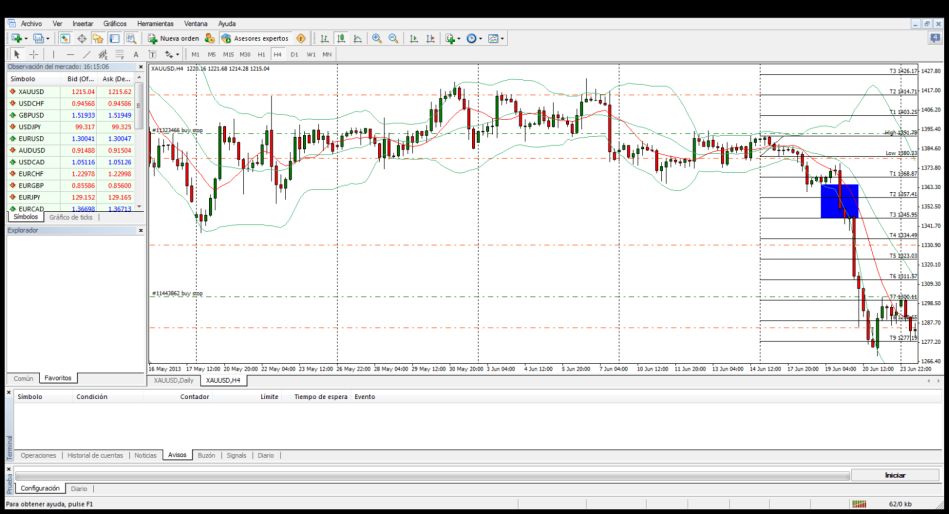Select the Fibonacci retracement tool

pyautogui.click(x=120, y=54)
